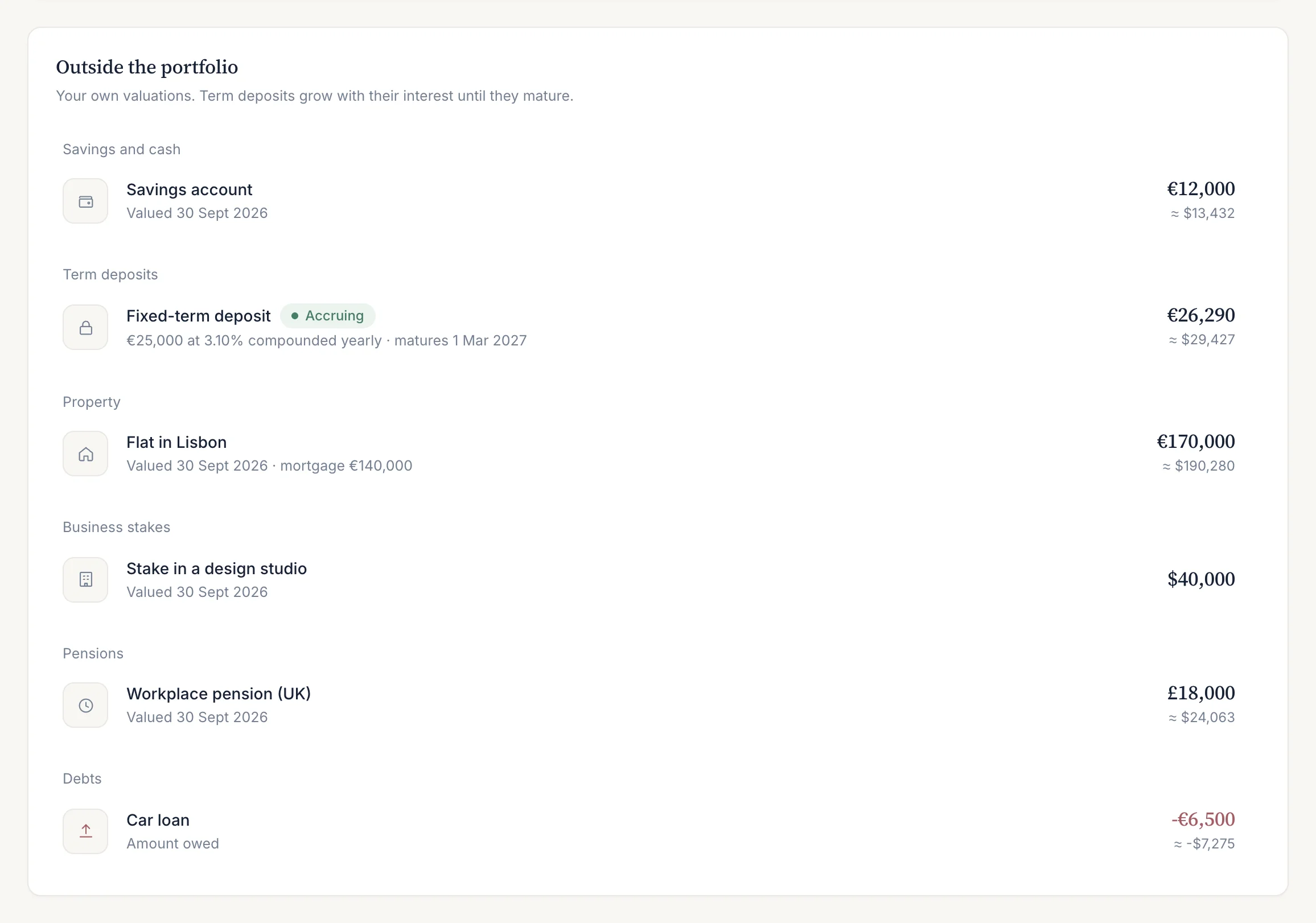This screenshot has height=923, width=1316.
Task: Open Workplace pension (UK) details
Action: click(x=219, y=694)
